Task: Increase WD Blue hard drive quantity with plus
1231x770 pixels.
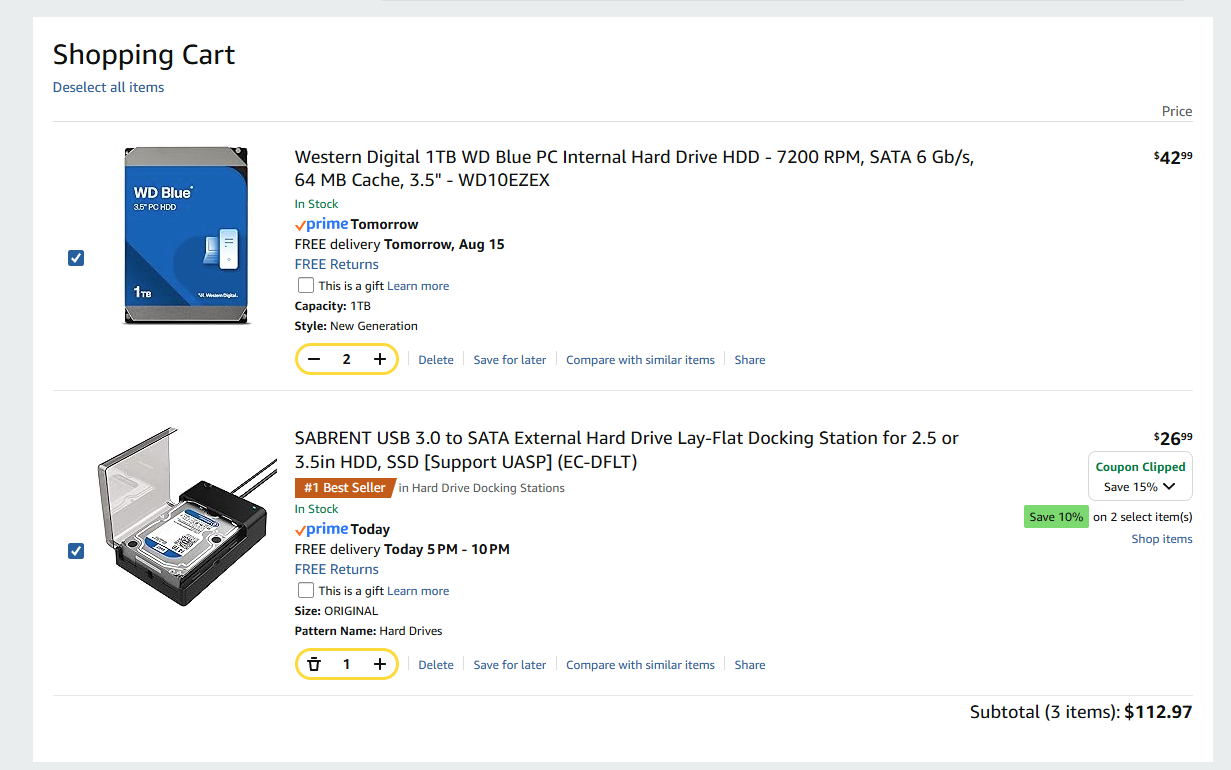Action: [x=380, y=359]
